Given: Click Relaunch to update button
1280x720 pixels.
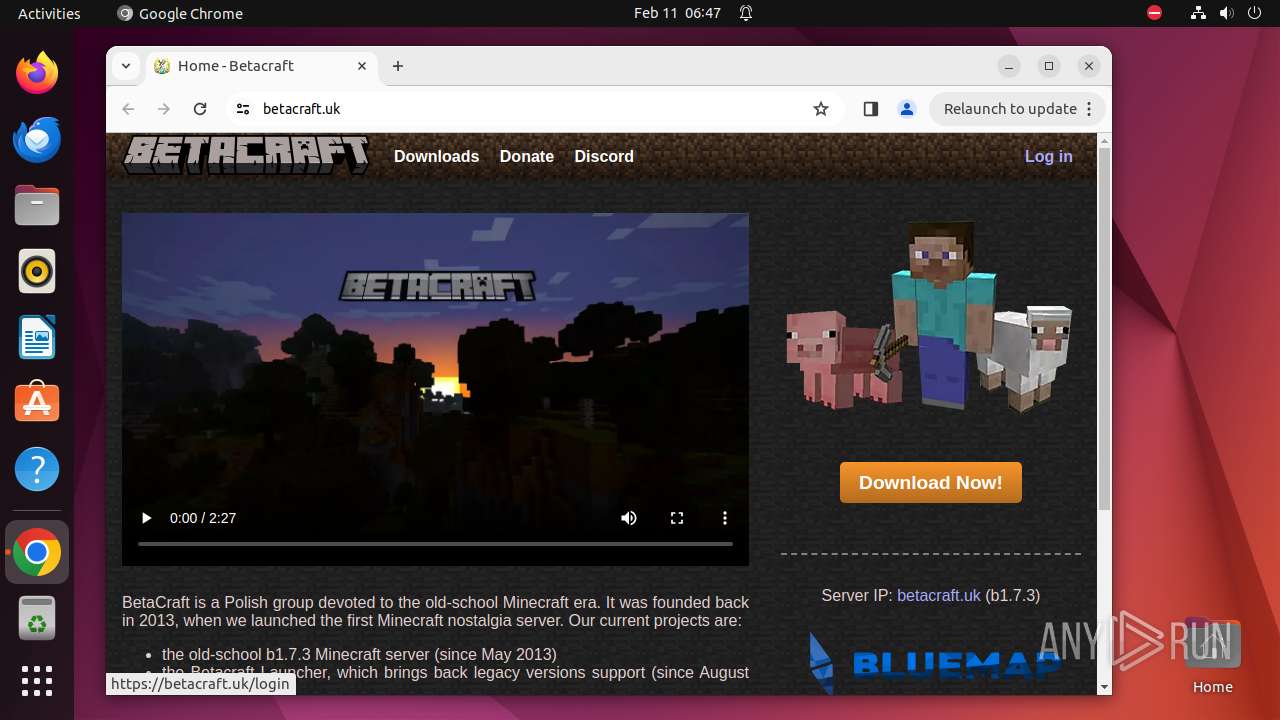Looking at the screenshot, I should click(1017, 109).
